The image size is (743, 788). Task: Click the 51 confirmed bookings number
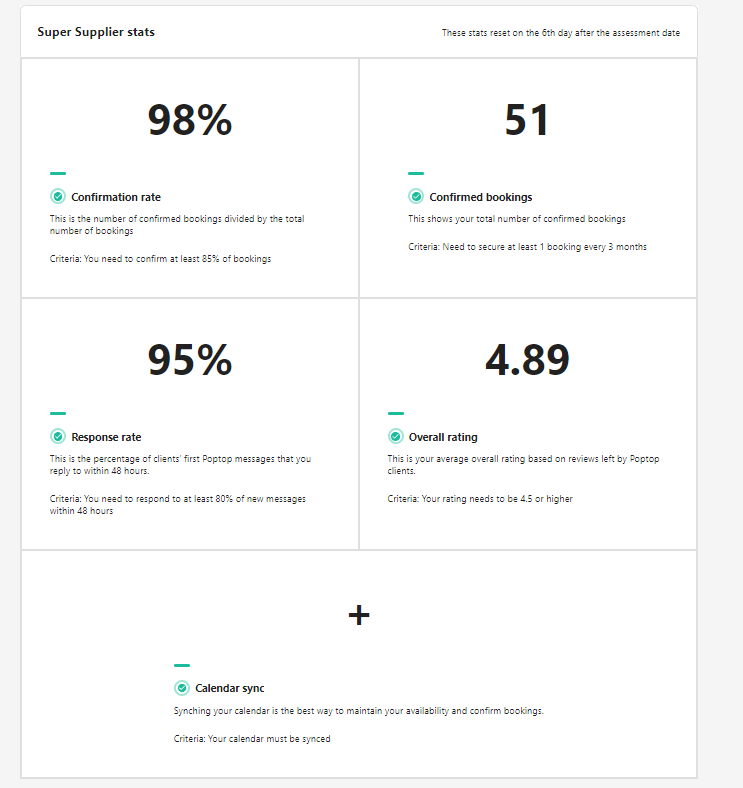(x=527, y=120)
